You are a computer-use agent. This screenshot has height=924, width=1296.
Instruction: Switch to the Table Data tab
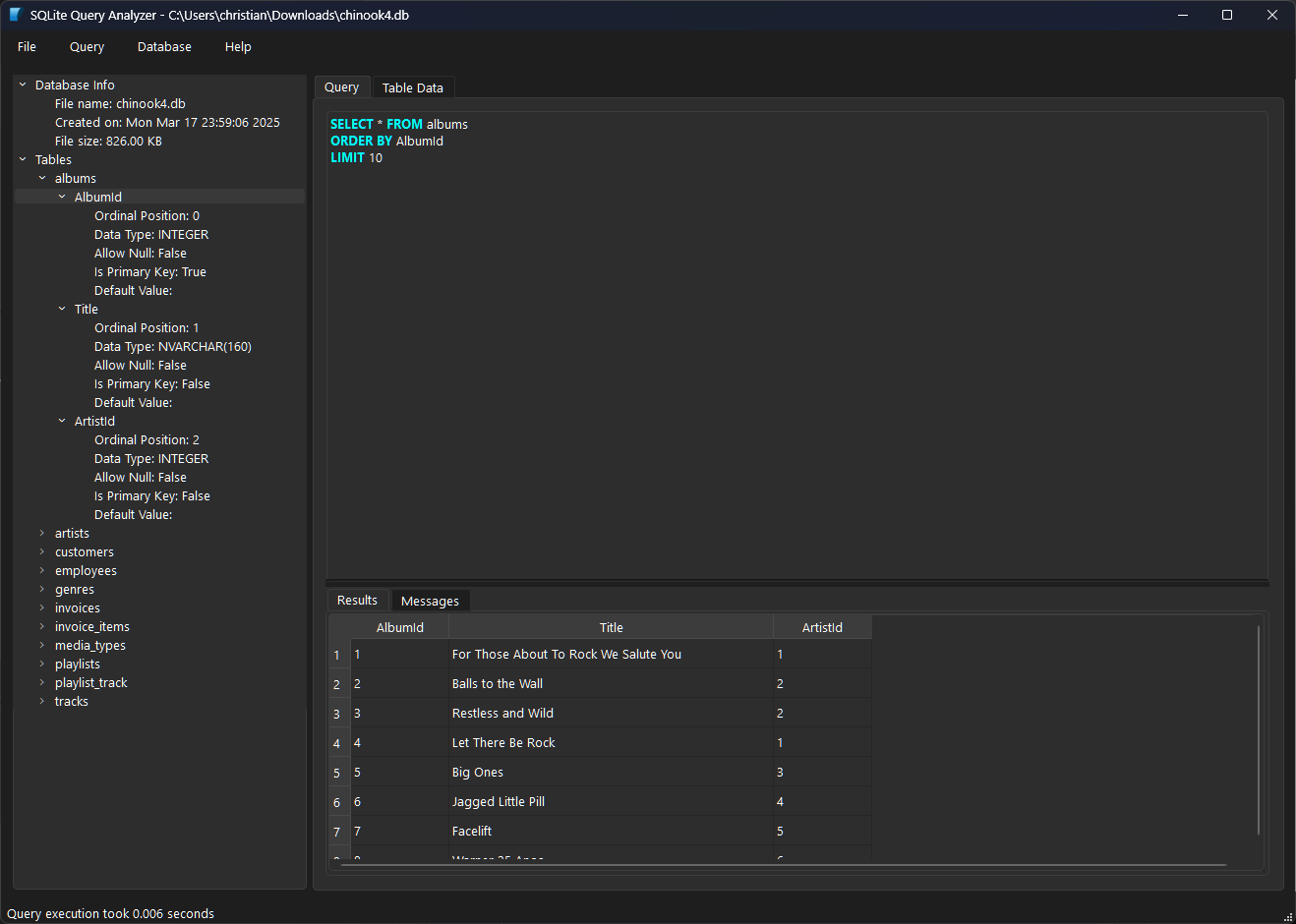(412, 87)
